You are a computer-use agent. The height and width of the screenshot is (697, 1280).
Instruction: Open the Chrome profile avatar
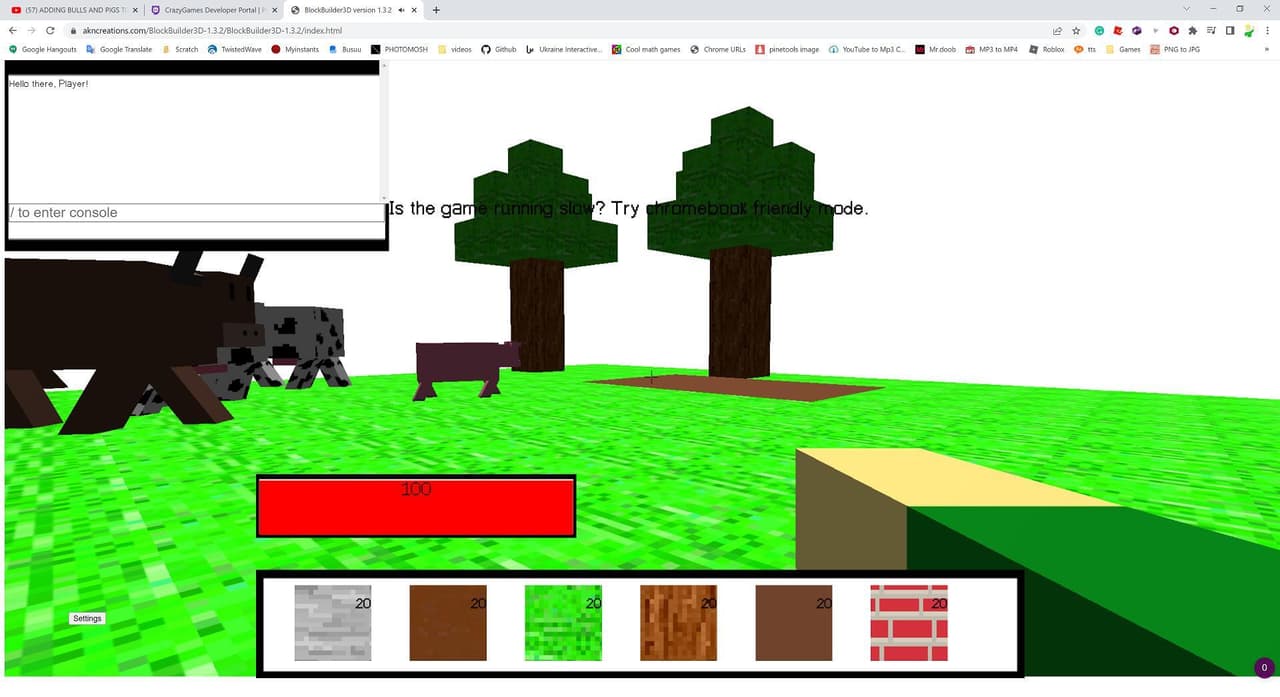click(x=1249, y=31)
